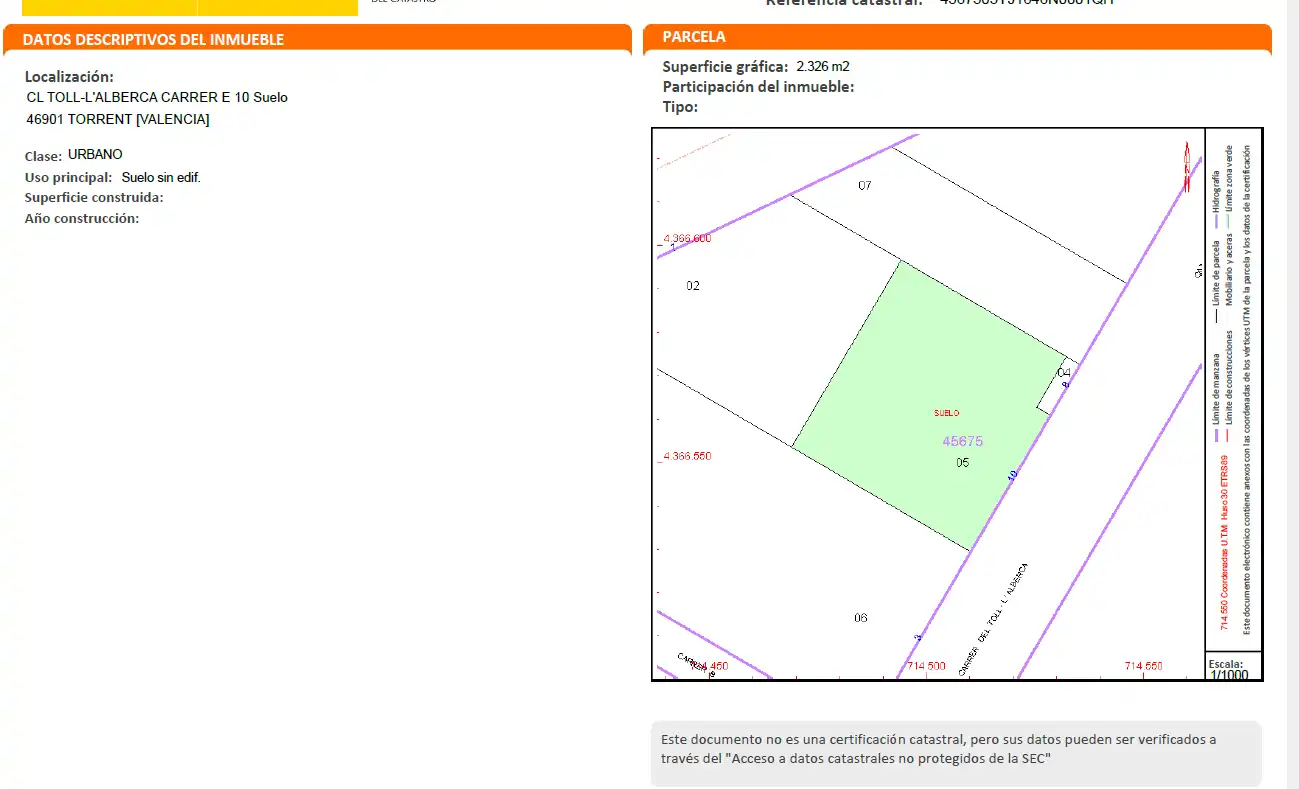Screen dimensions: 1299x789
Task: Select the text "46901 TORRENT [VALENCIA]"
Action: 118,119
